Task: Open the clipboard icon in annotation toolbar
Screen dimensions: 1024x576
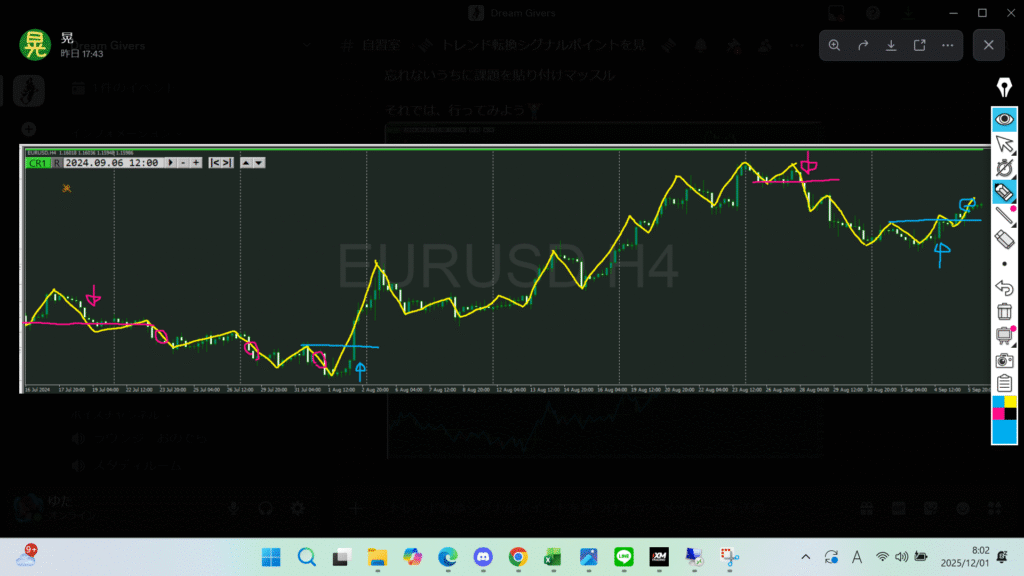Action: 1004,384
